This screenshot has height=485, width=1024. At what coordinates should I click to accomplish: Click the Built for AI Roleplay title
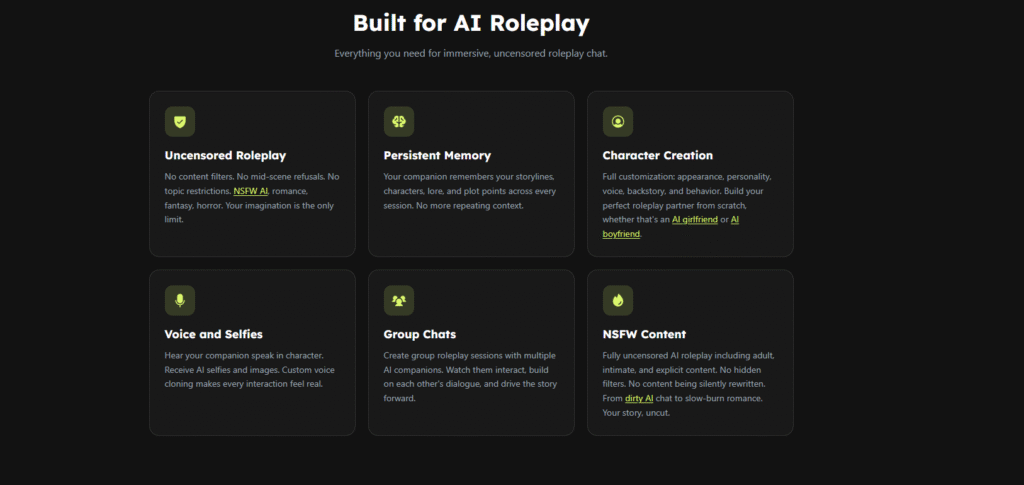pyautogui.click(x=471, y=23)
